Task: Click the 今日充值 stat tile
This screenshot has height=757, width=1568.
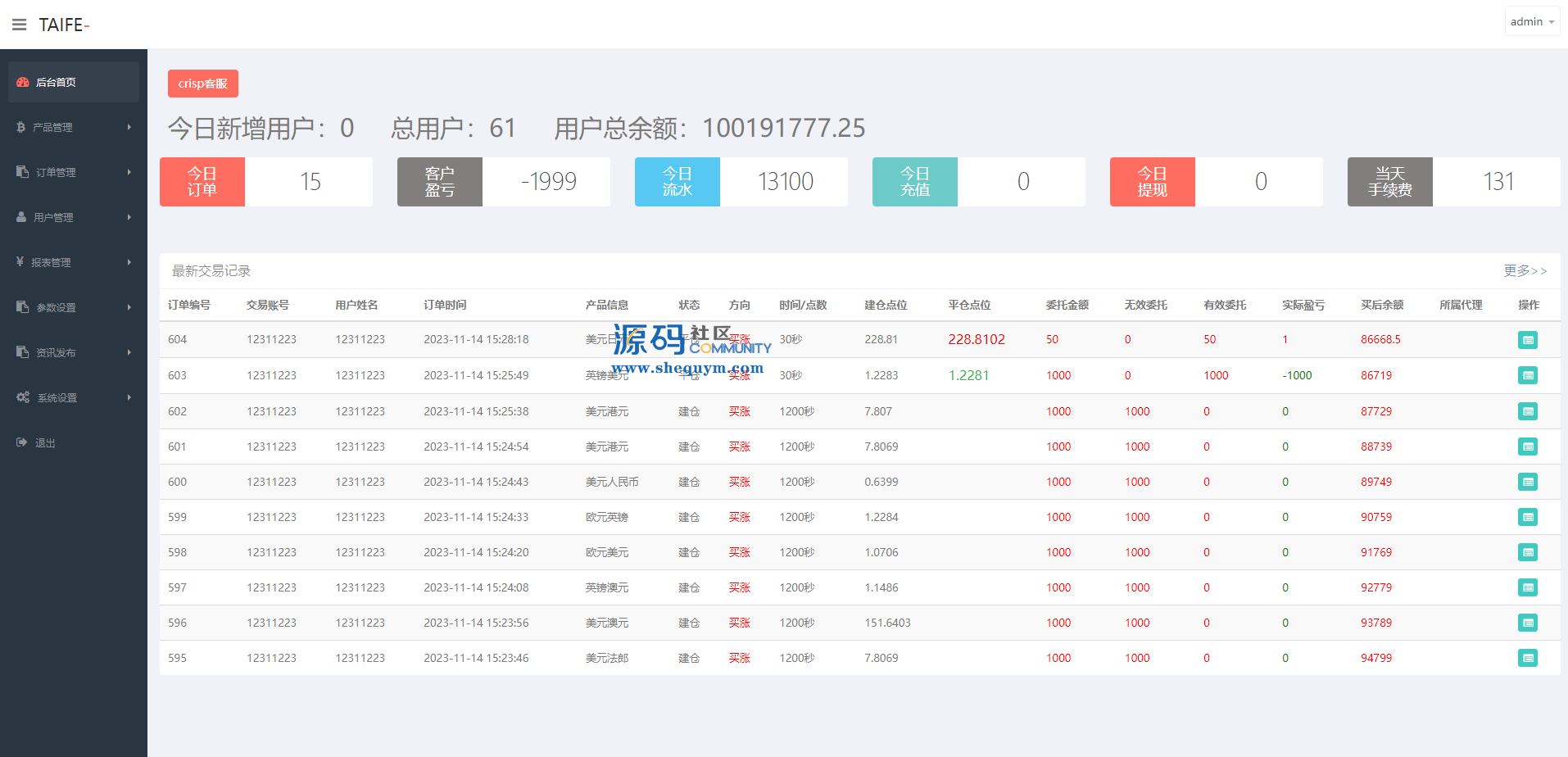Action: coord(979,182)
